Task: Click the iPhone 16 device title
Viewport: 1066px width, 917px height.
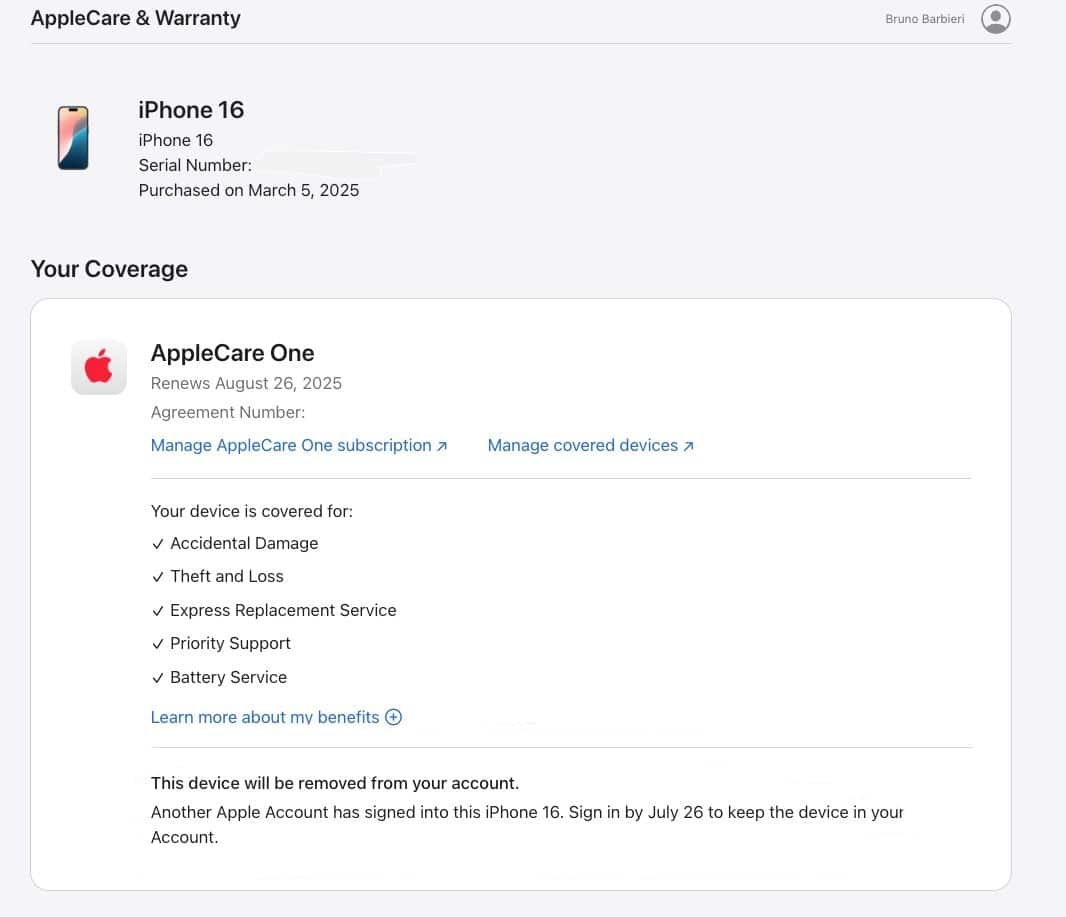Action: click(x=191, y=110)
